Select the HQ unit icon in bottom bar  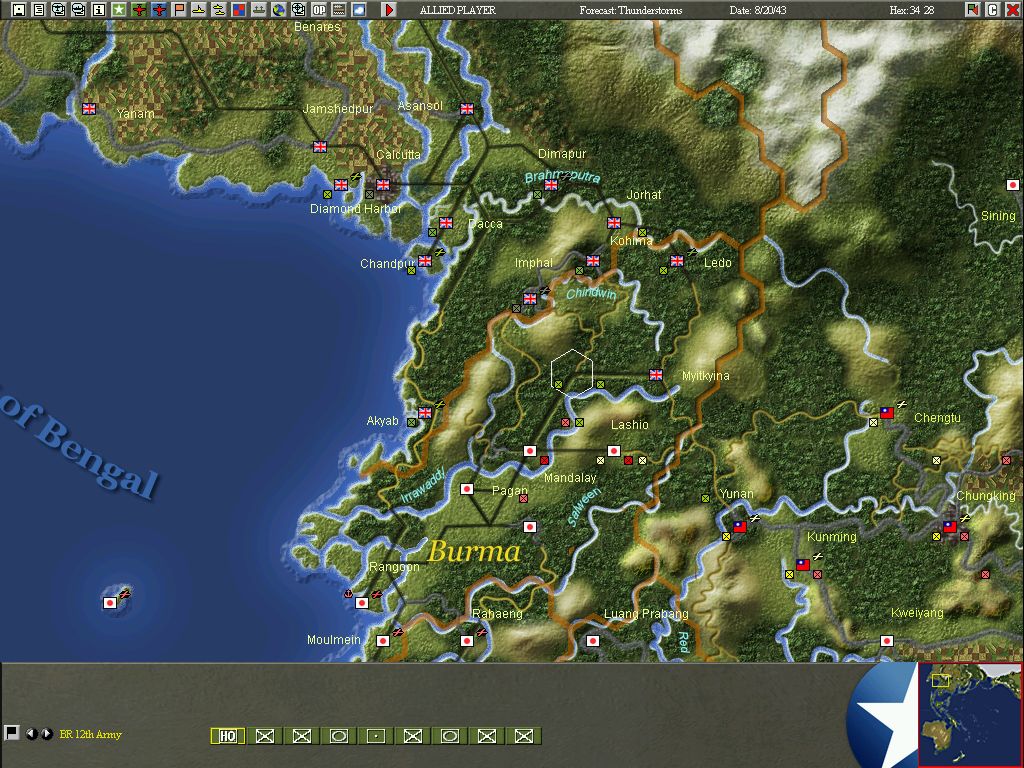click(x=227, y=736)
